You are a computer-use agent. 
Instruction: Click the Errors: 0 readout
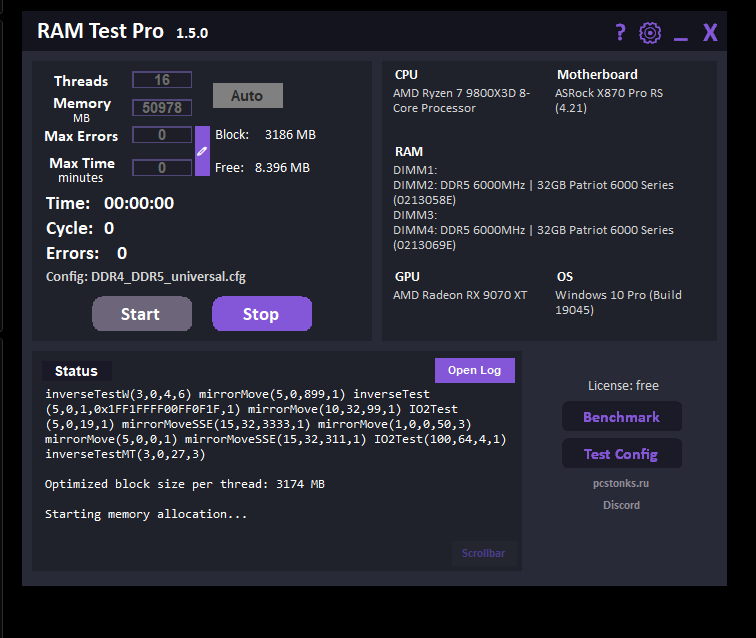87,253
